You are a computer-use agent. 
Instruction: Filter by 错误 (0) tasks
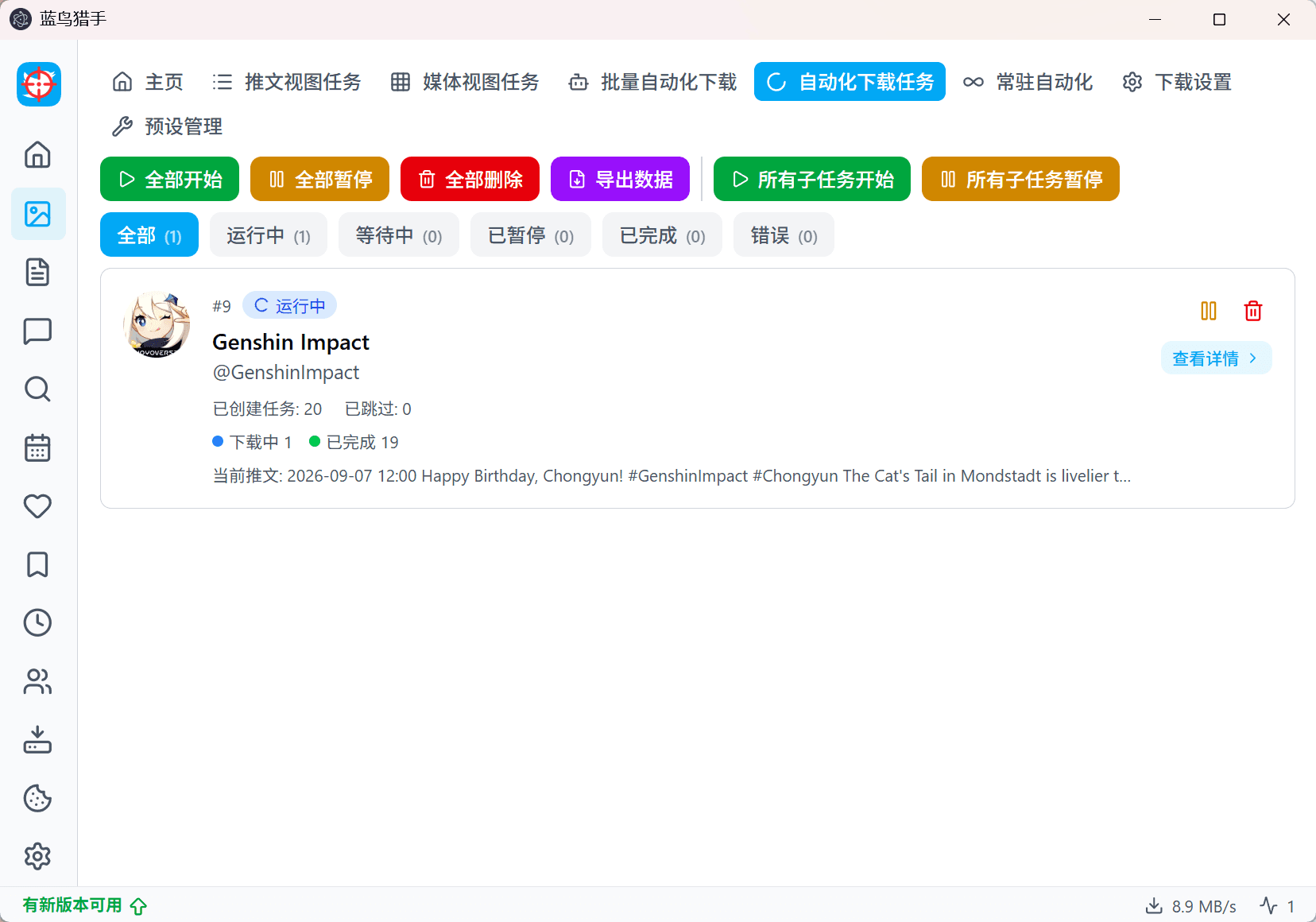[784, 234]
